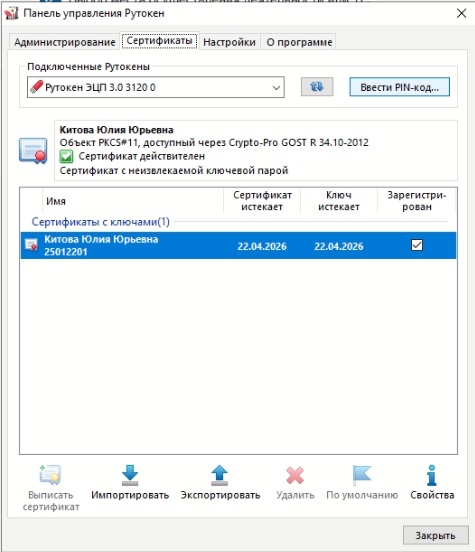Click the Удалить red cross icon
Image resolution: width=475 pixels, height=552 pixels.
point(295,475)
